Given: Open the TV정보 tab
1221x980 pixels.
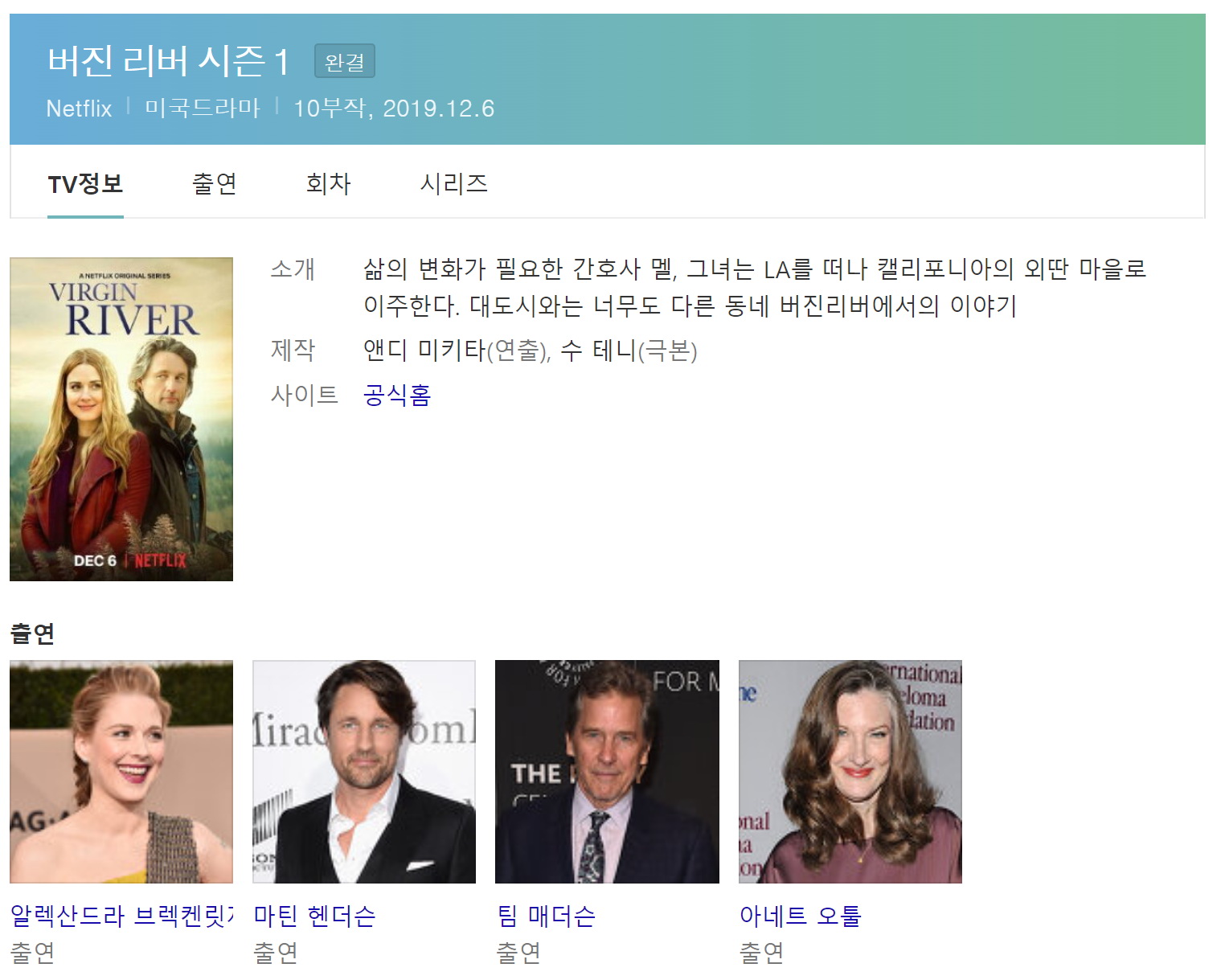Looking at the screenshot, I should click(x=85, y=184).
